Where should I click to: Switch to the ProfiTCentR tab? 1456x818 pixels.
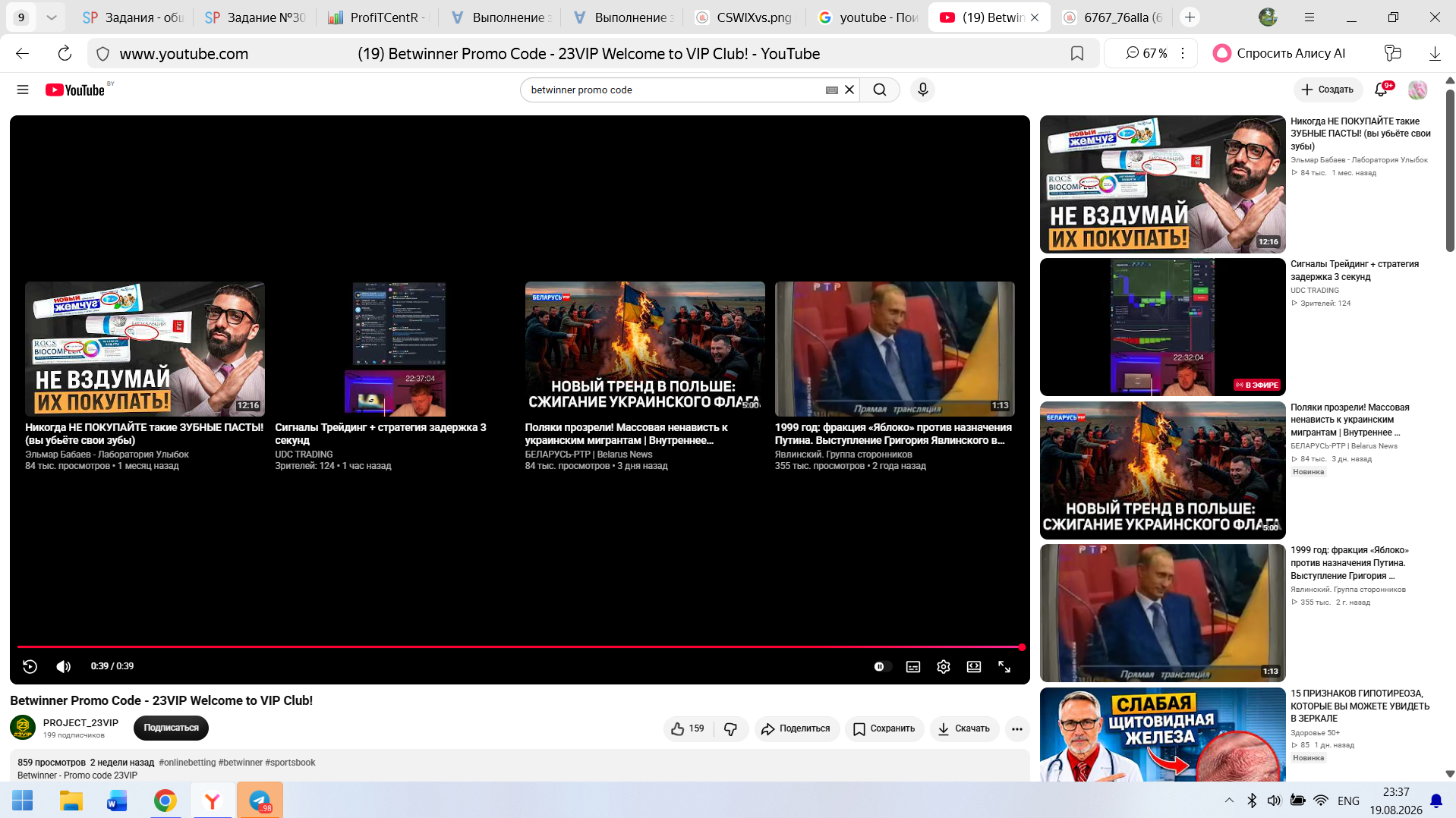pyautogui.click(x=379, y=17)
